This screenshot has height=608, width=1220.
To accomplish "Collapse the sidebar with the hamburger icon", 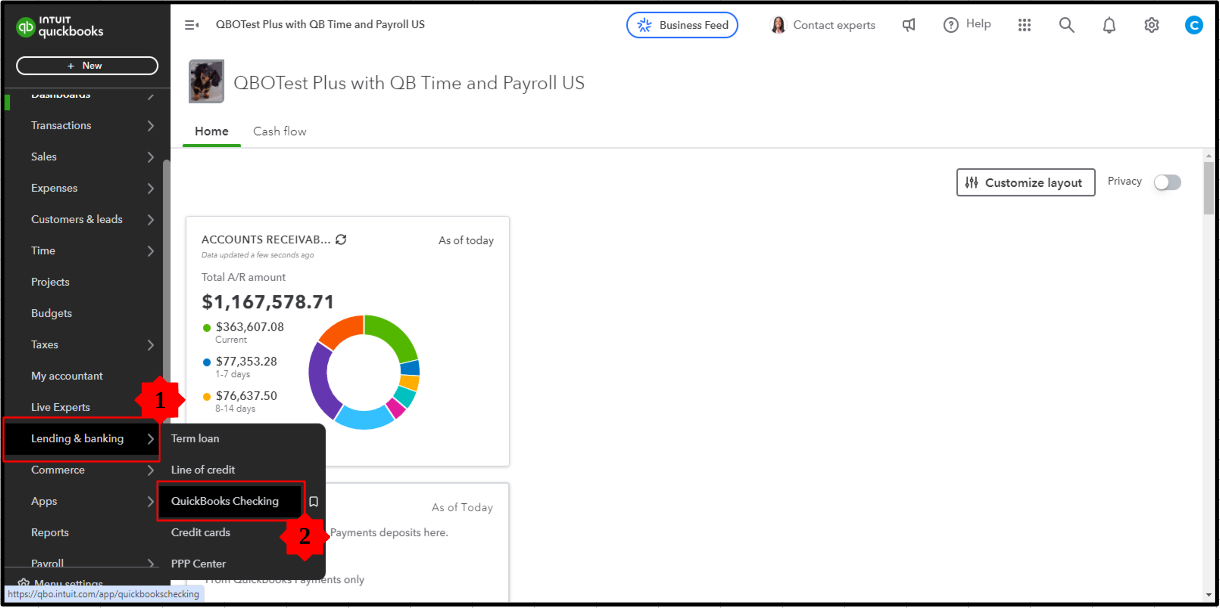I will coord(191,24).
